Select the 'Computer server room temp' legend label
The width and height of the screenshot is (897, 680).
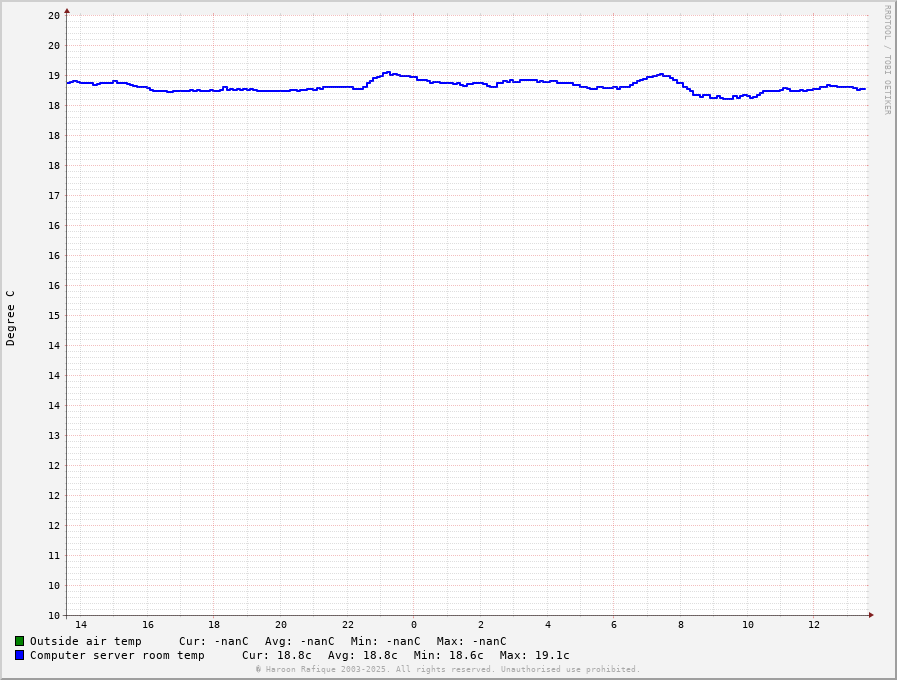[x=117, y=655]
